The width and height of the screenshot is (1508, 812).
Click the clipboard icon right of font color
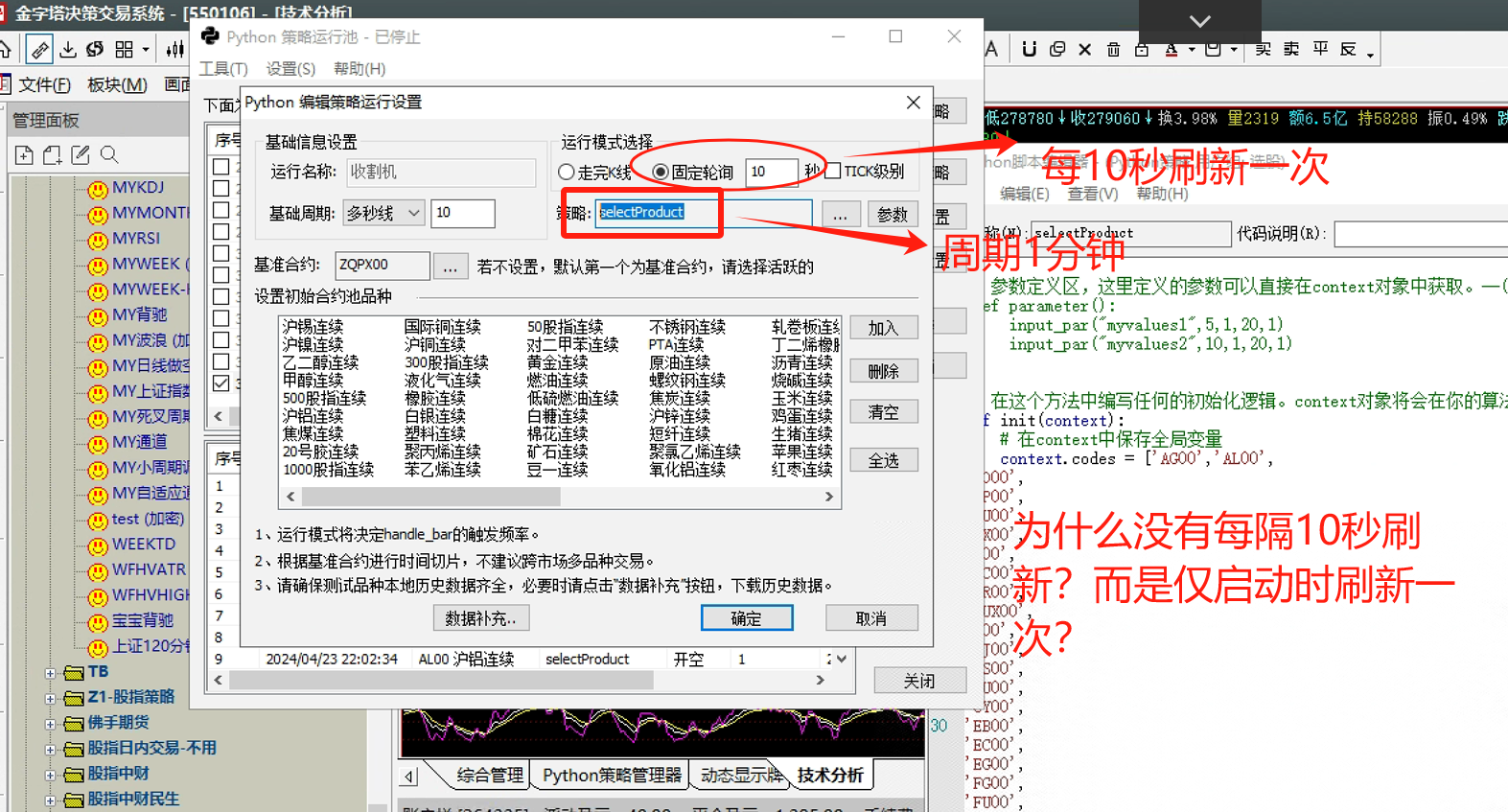coord(1213,49)
